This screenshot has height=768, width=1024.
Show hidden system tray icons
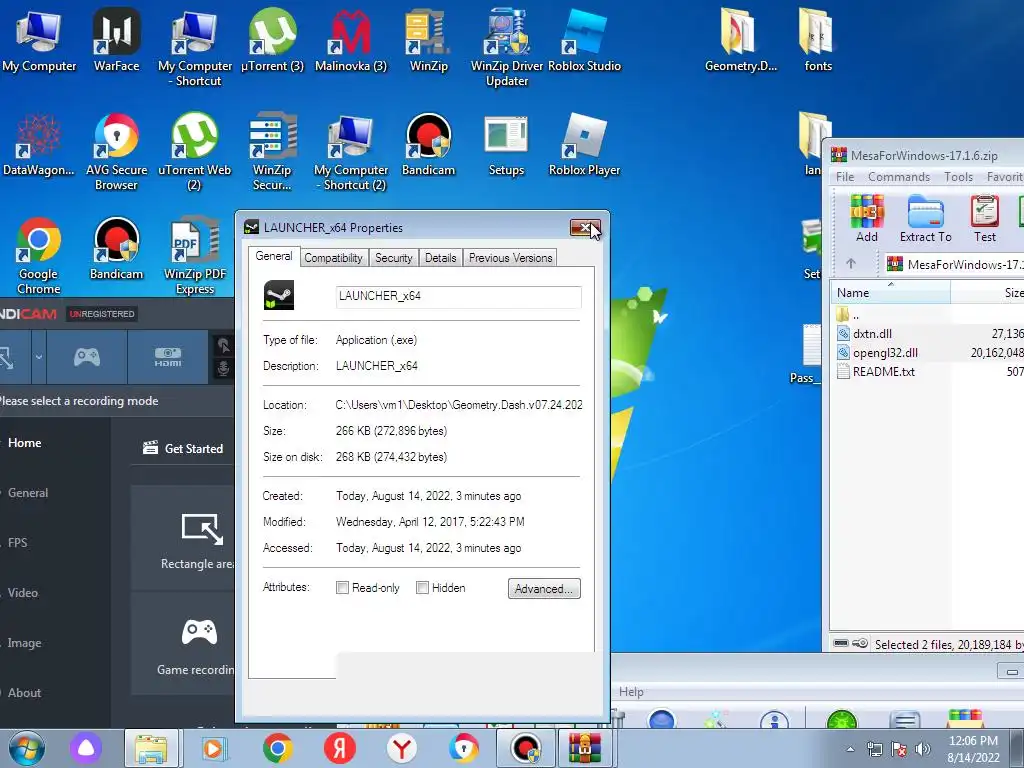[x=850, y=750]
